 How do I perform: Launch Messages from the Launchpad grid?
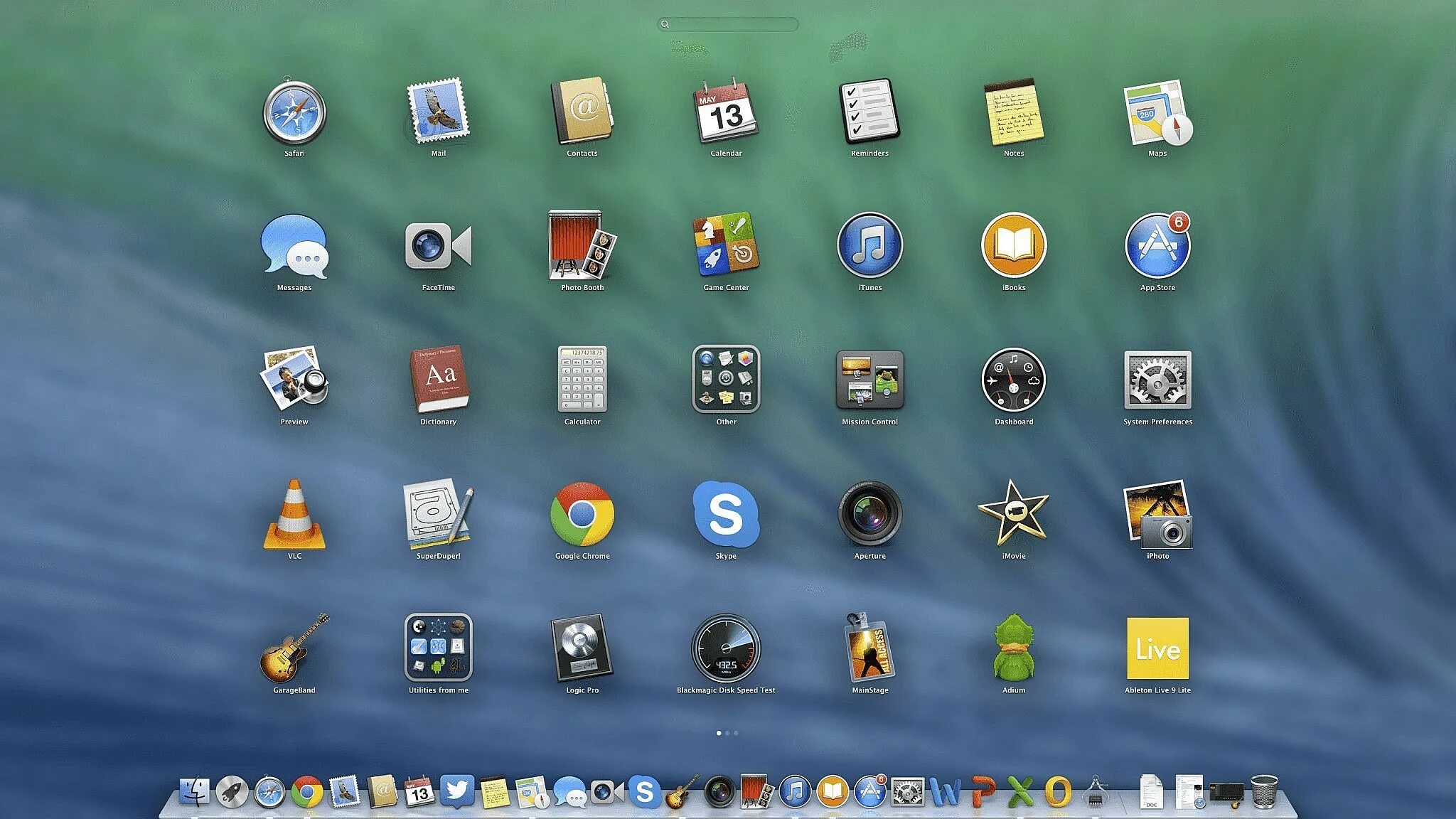(x=294, y=247)
